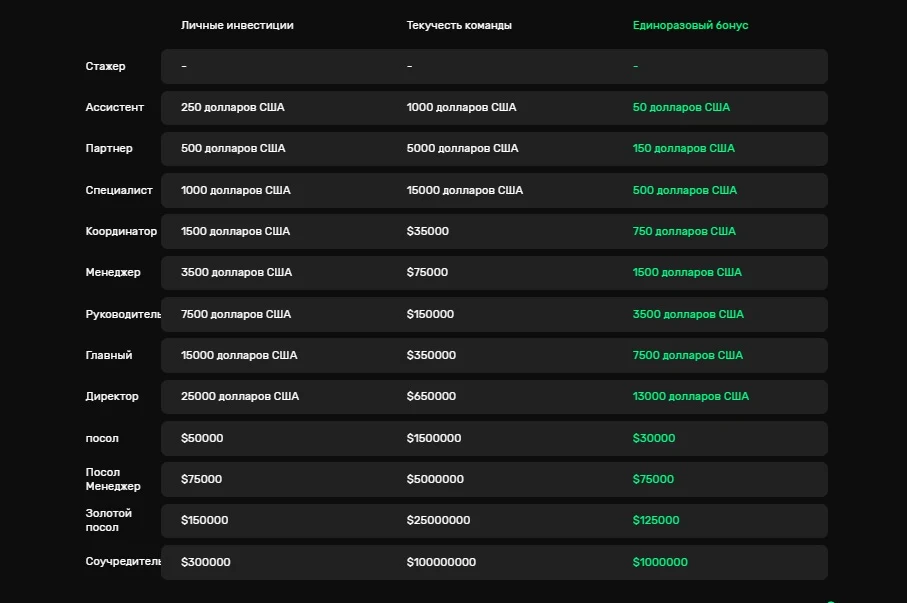Select the Соучредитель rank label

pyautogui.click(x=123, y=561)
